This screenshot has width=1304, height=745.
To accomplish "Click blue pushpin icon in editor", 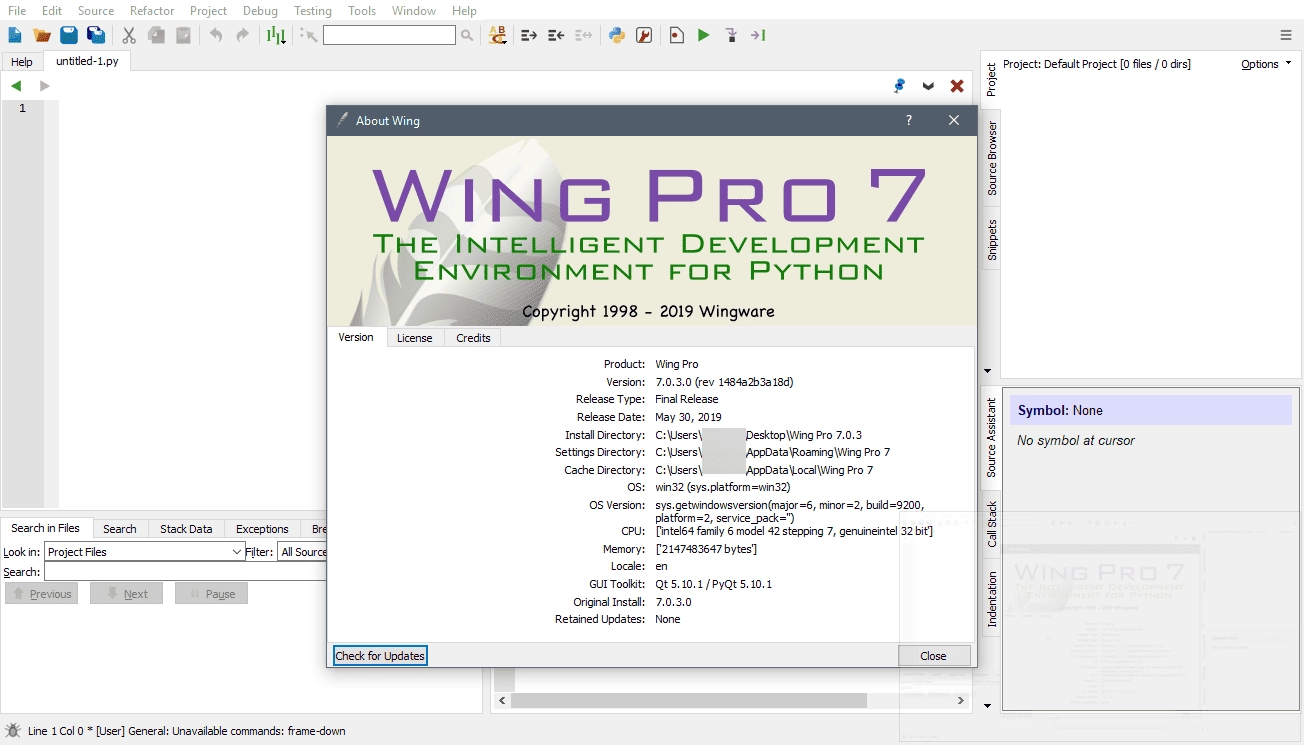I will pyautogui.click(x=899, y=86).
